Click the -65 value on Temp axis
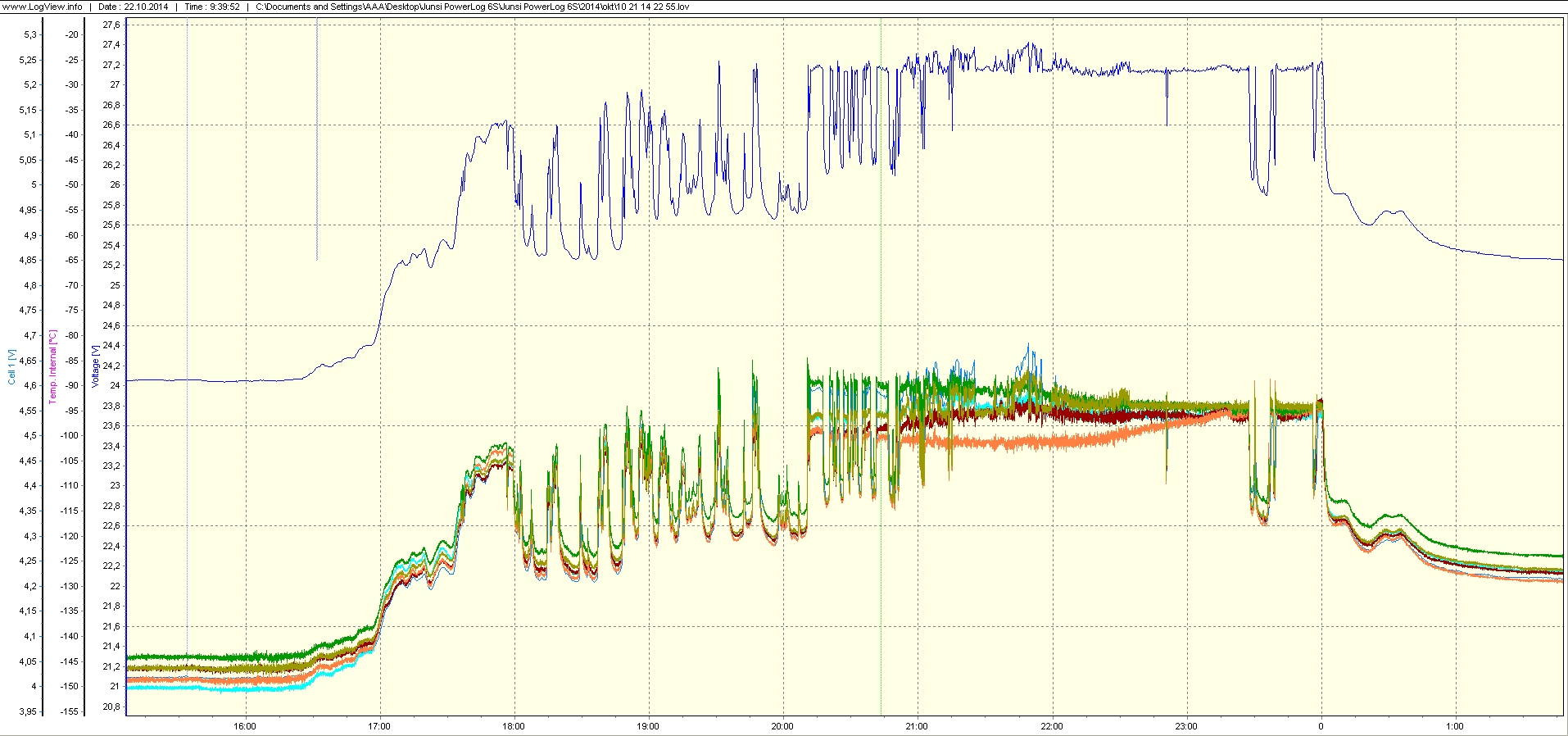This screenshot has width=1568, height=736. coord(72,260)
